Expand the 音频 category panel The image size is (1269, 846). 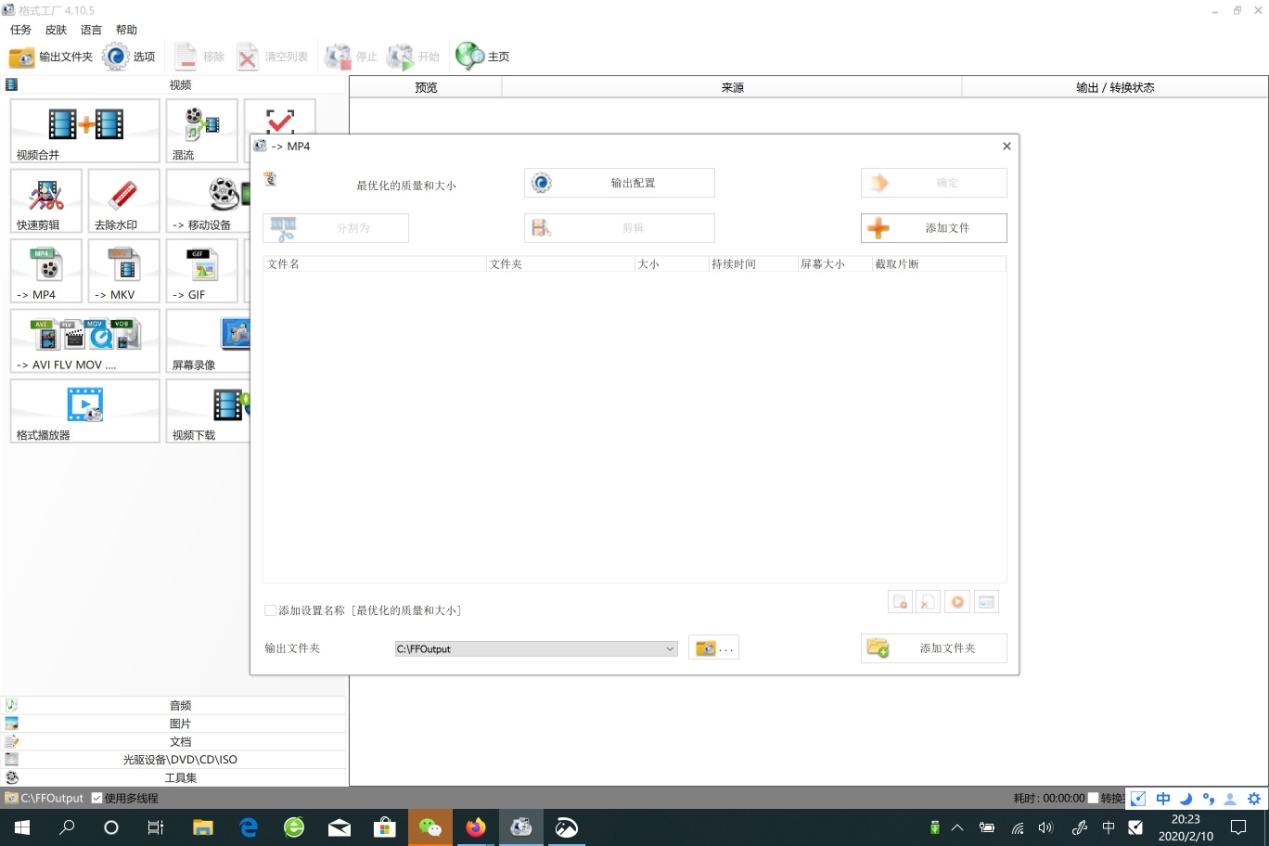(180, 705)
